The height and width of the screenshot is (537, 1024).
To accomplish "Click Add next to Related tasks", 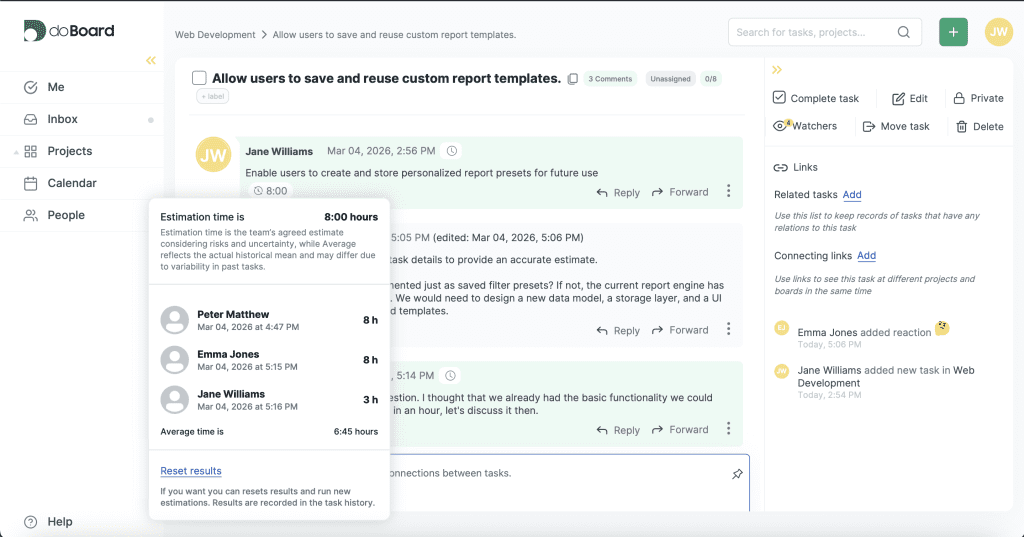I will pyautogui.click(x=852, y=195).
